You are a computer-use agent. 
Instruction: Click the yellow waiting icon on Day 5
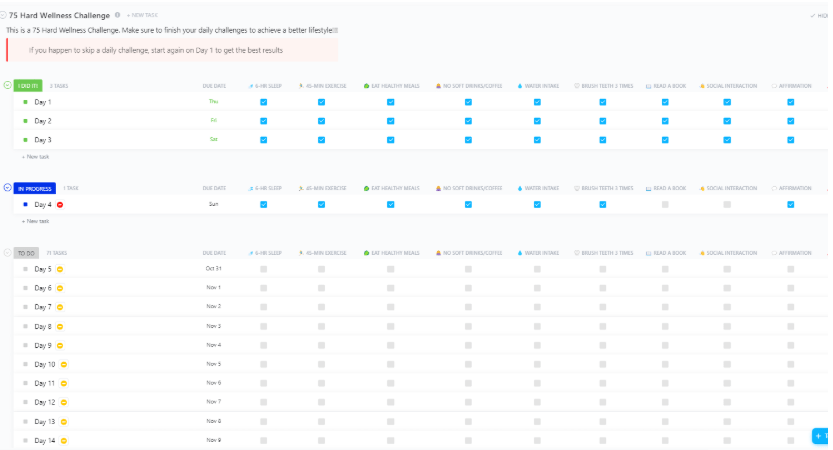tap(60, 269)
